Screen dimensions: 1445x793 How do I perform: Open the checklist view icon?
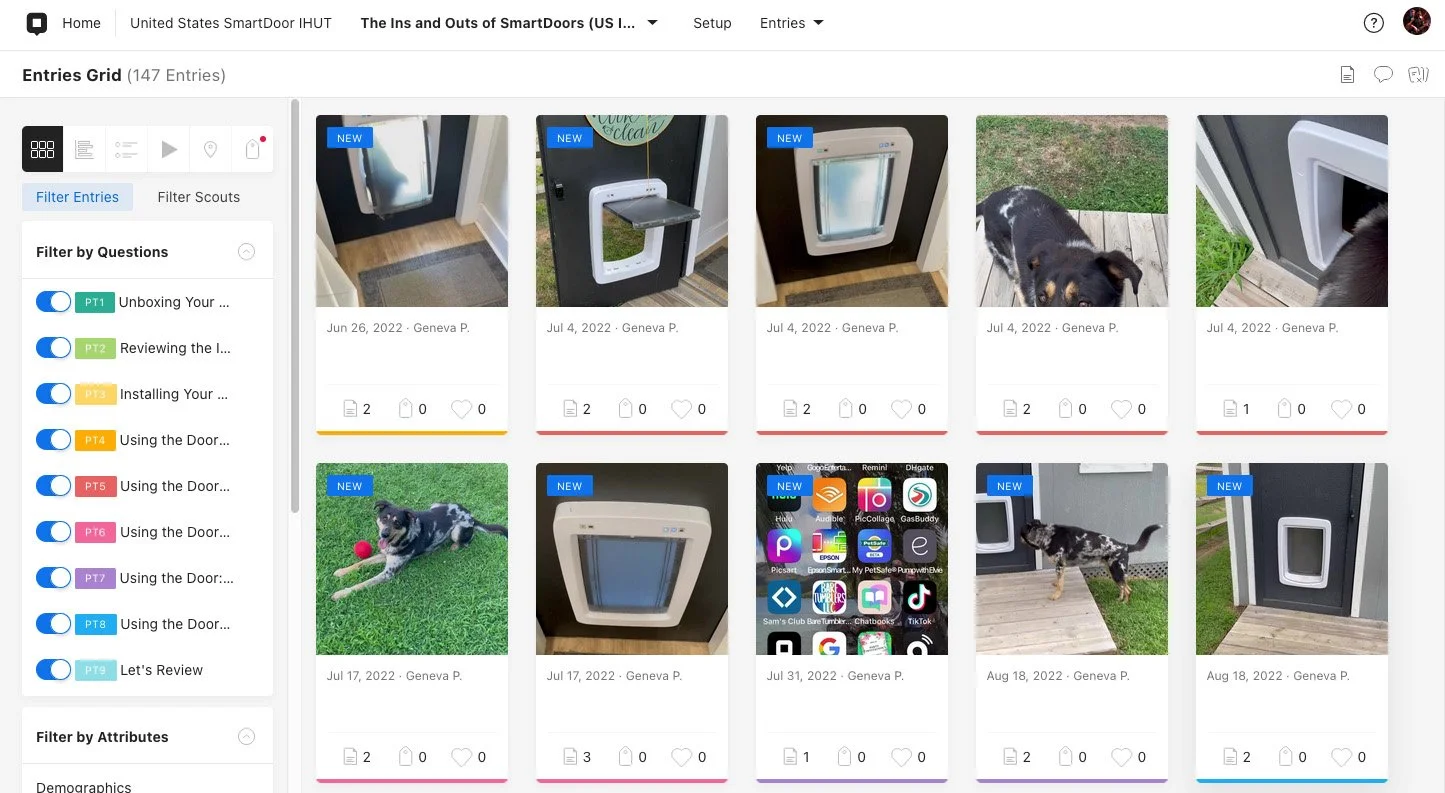(127, 149)
